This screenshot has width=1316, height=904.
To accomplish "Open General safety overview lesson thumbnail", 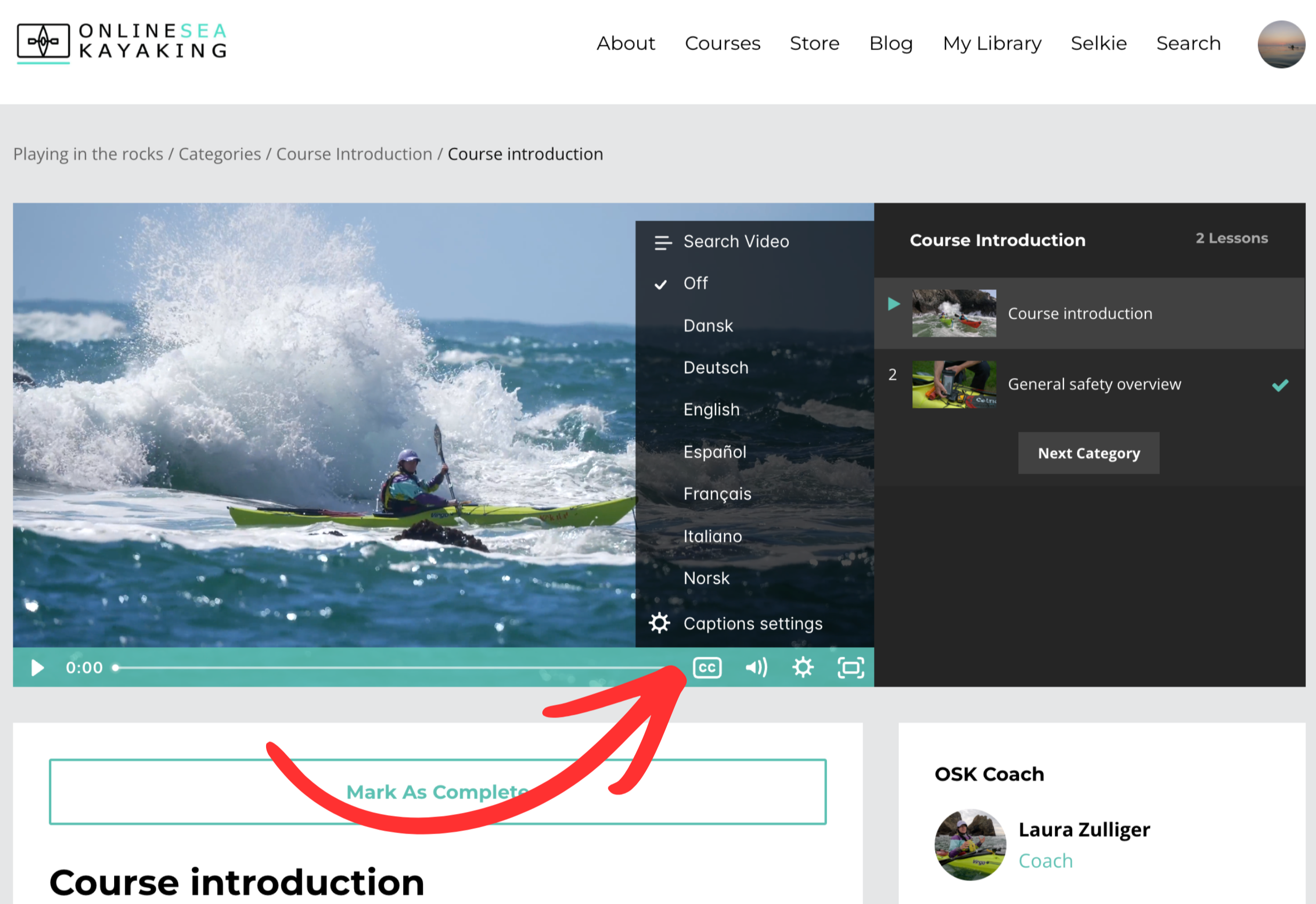I will [953, 385].
